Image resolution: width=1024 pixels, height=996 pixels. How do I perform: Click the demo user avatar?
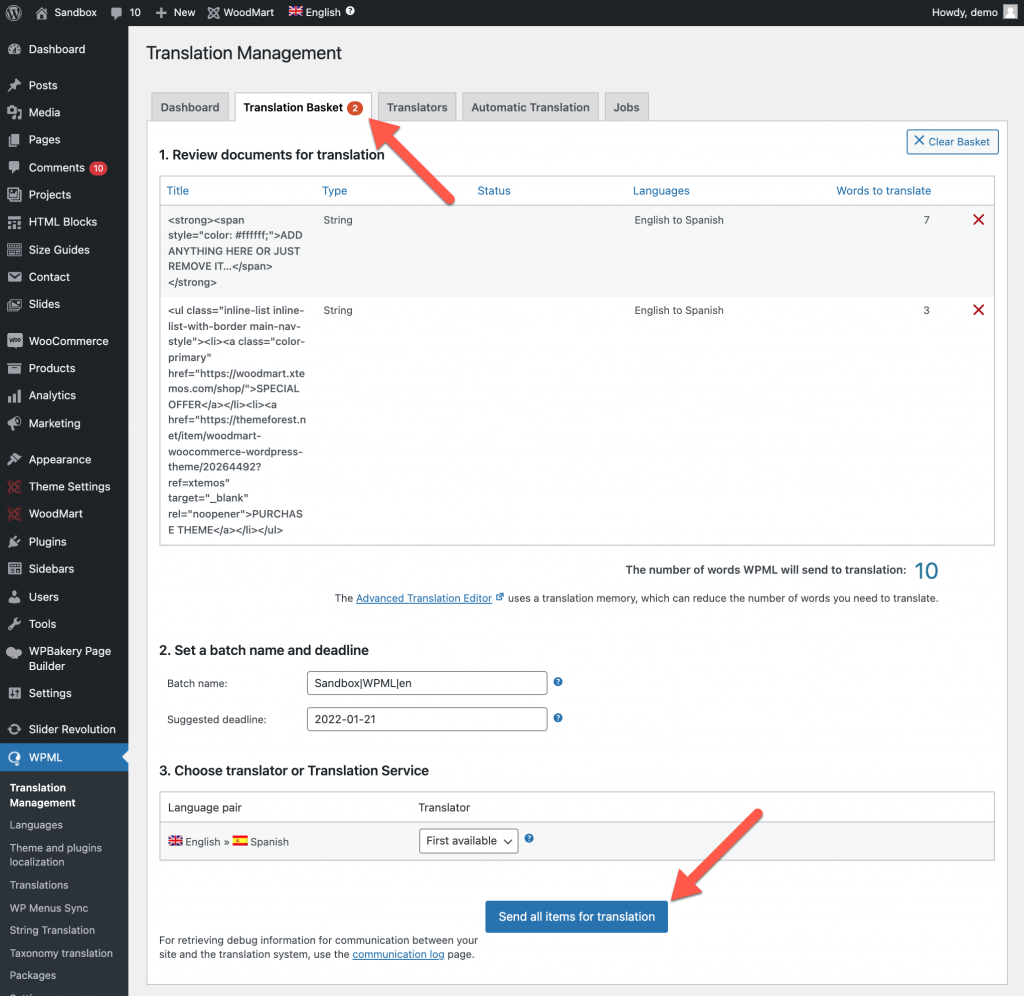point(1010,12)
